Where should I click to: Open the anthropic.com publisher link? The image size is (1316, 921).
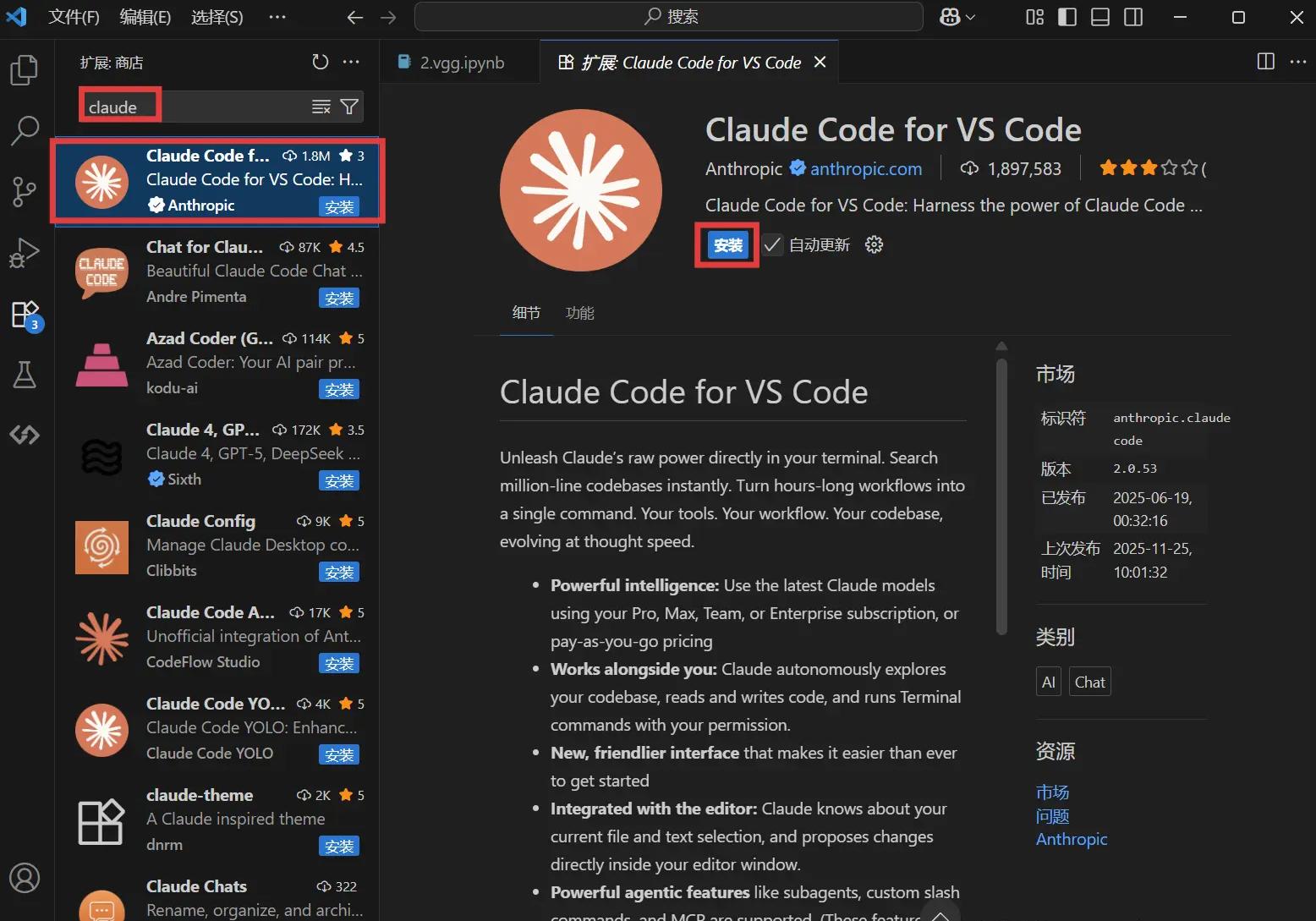click(864, 168)
